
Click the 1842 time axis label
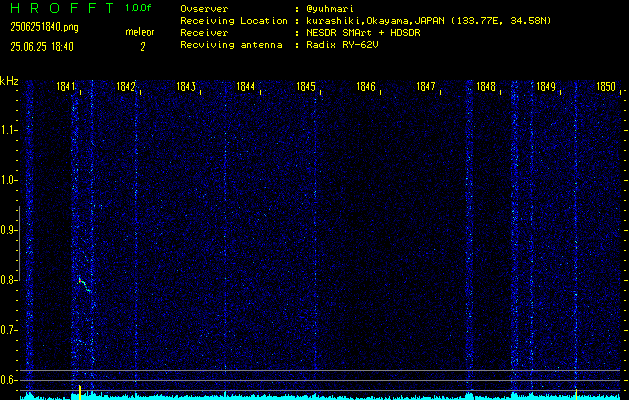126,86
